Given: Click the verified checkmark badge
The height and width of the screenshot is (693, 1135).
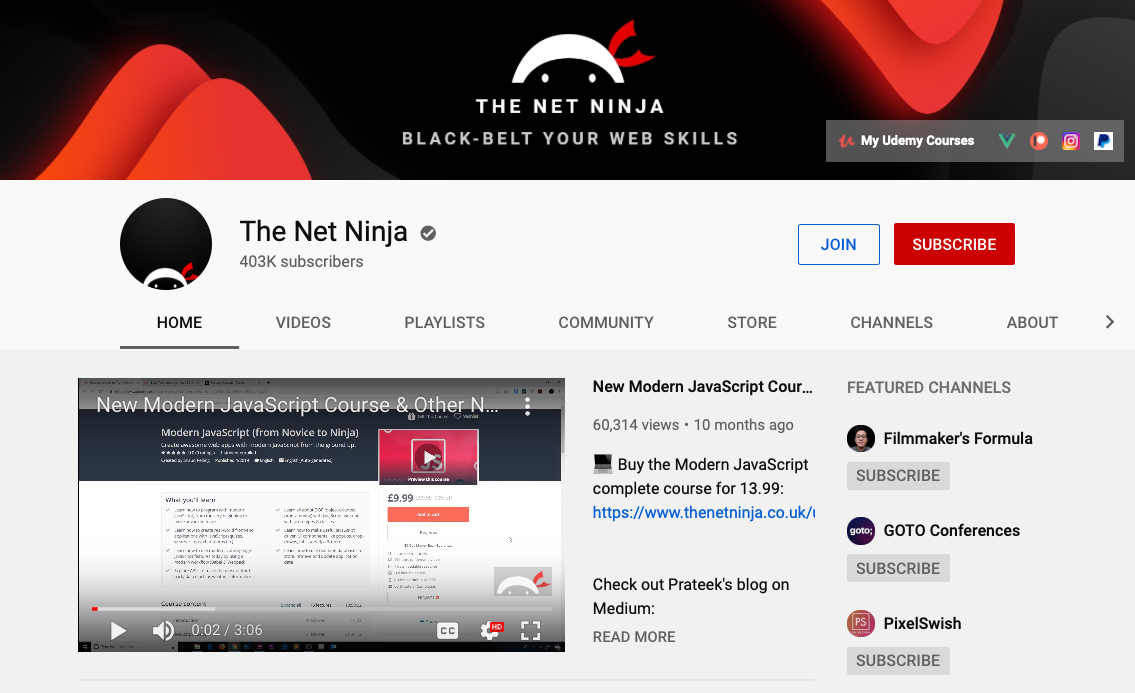Looking at the screenshot, I should coord(429,233).
